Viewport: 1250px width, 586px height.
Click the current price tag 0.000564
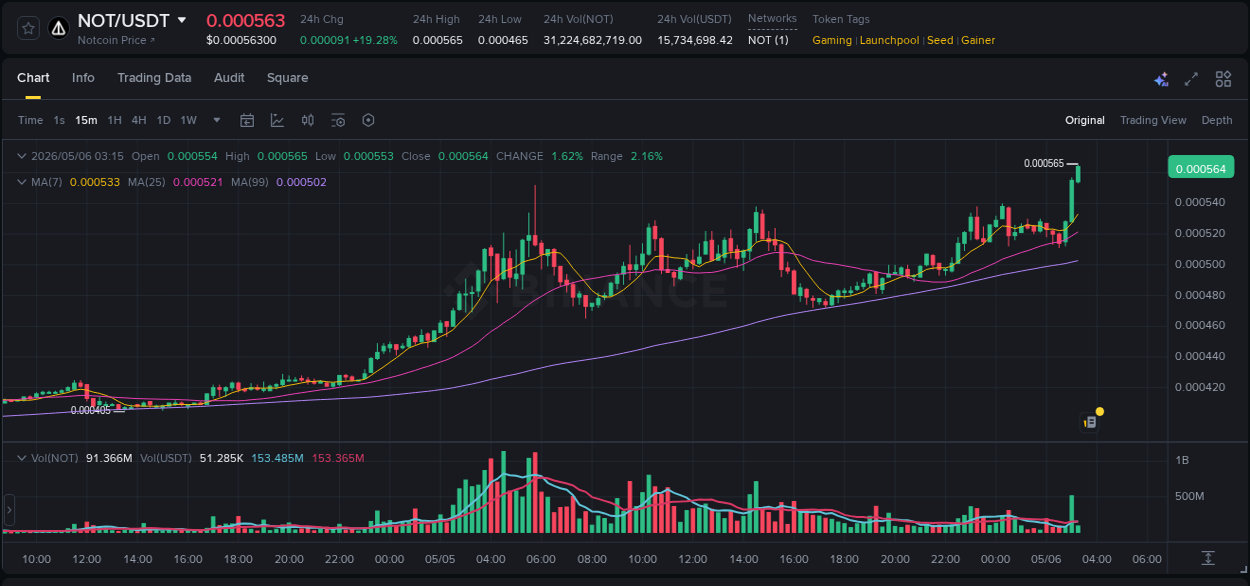pyautogui.click(x=1201, y=168)
